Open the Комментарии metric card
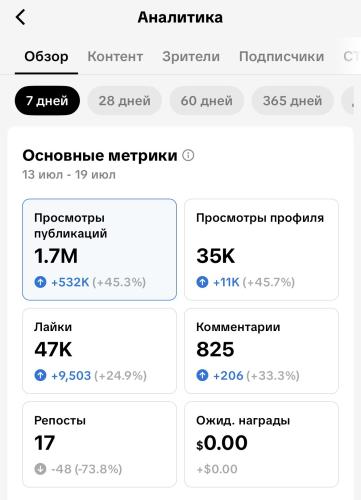361x500 pixels. (261, 351)
